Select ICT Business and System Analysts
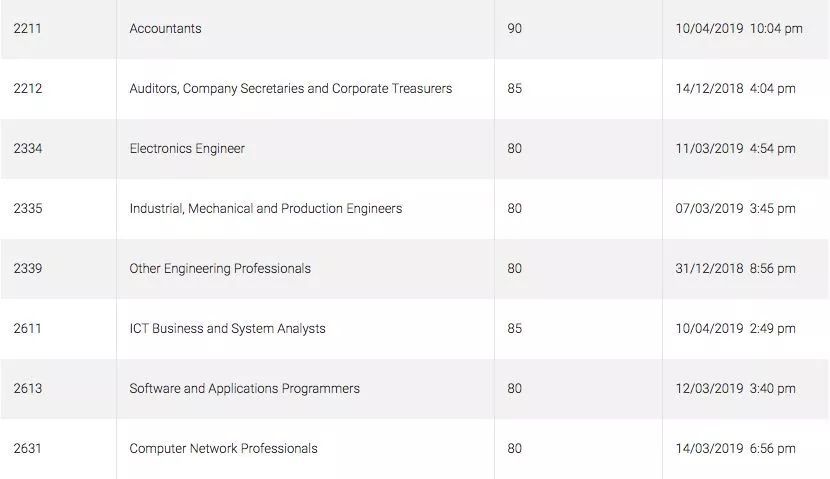 tap(227, 329)
